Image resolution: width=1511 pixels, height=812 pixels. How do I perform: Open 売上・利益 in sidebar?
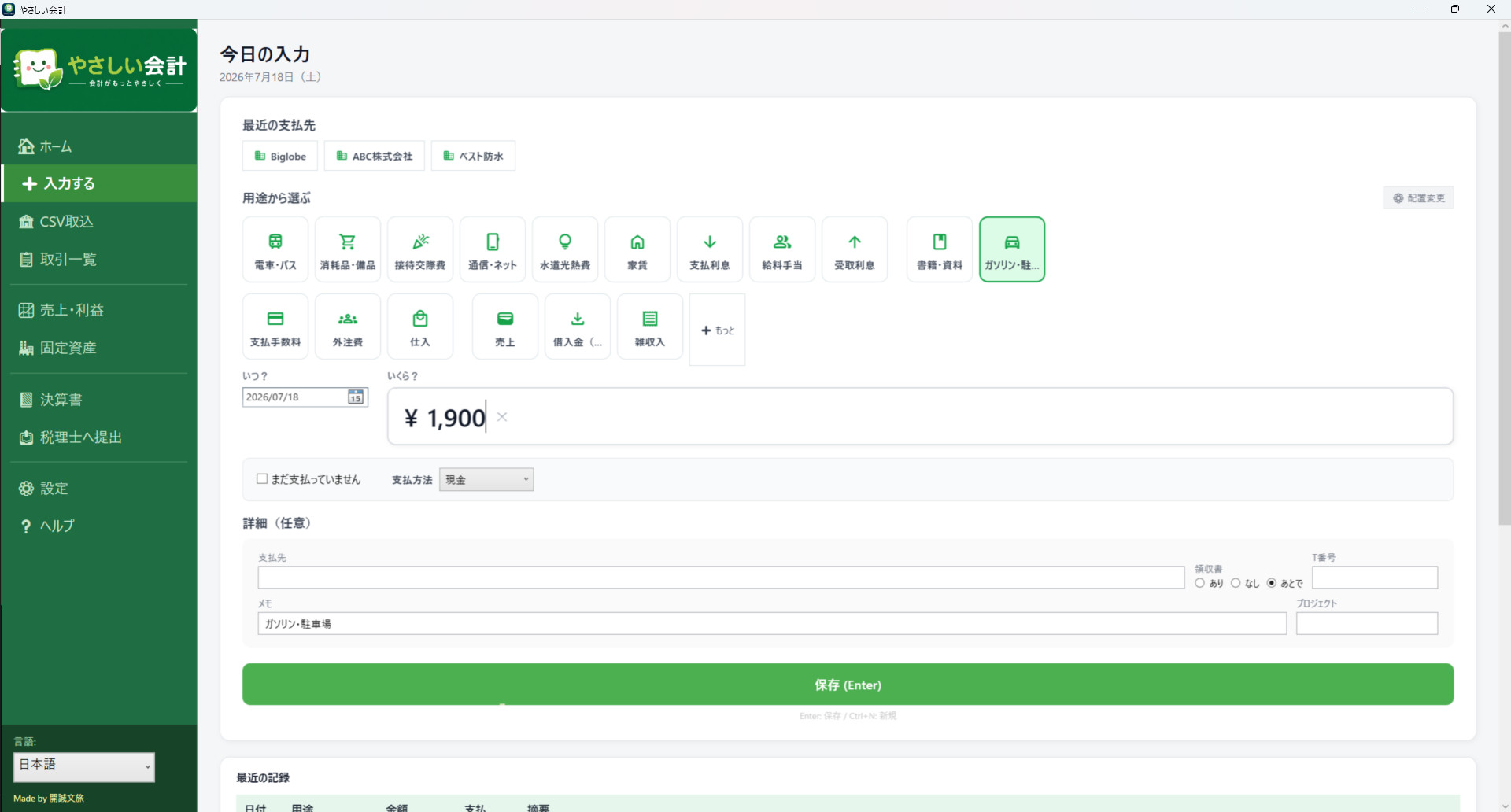(99, 310)
